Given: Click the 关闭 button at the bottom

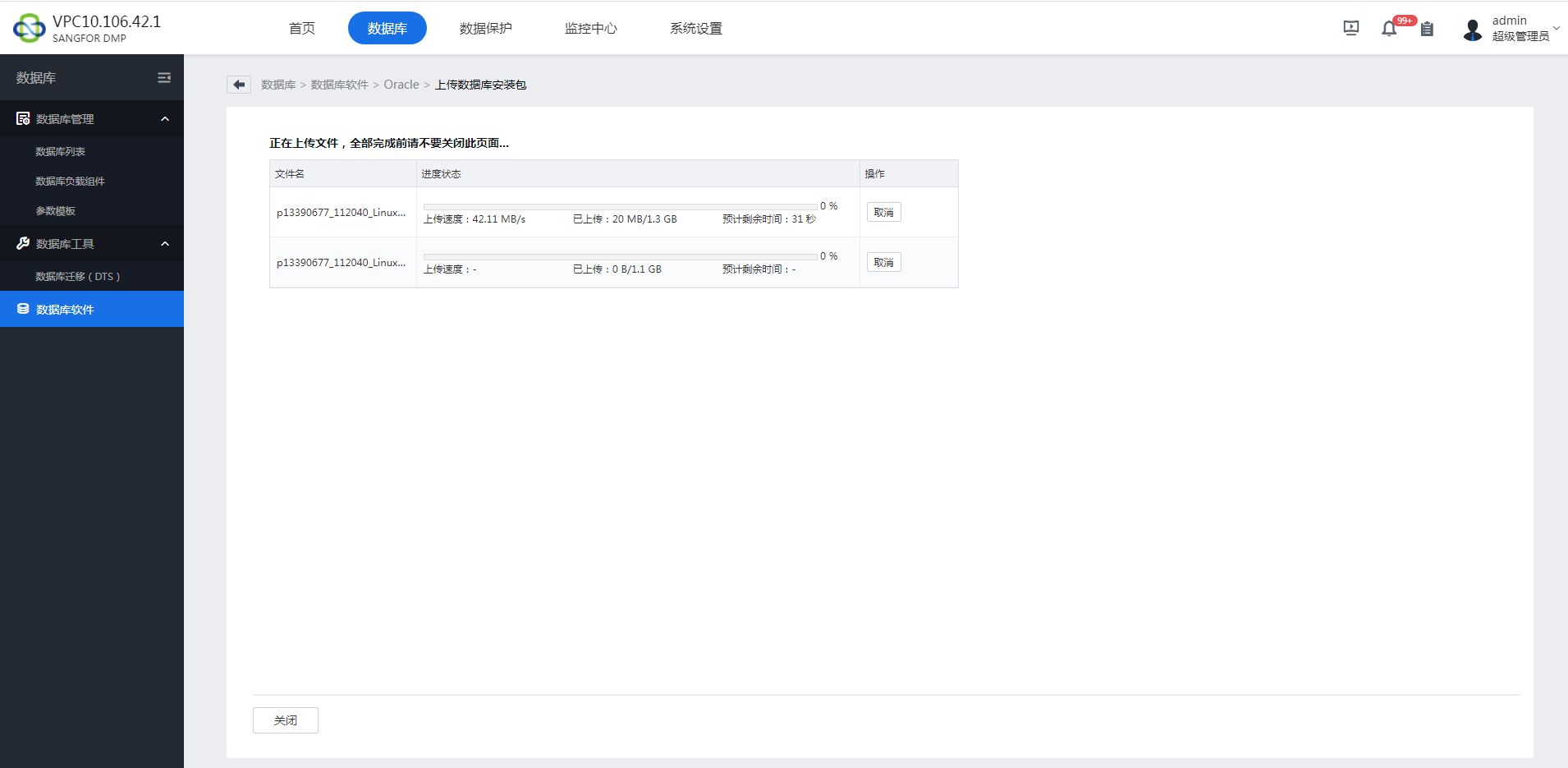Looking at the screenshot, I should click(285, 720).
